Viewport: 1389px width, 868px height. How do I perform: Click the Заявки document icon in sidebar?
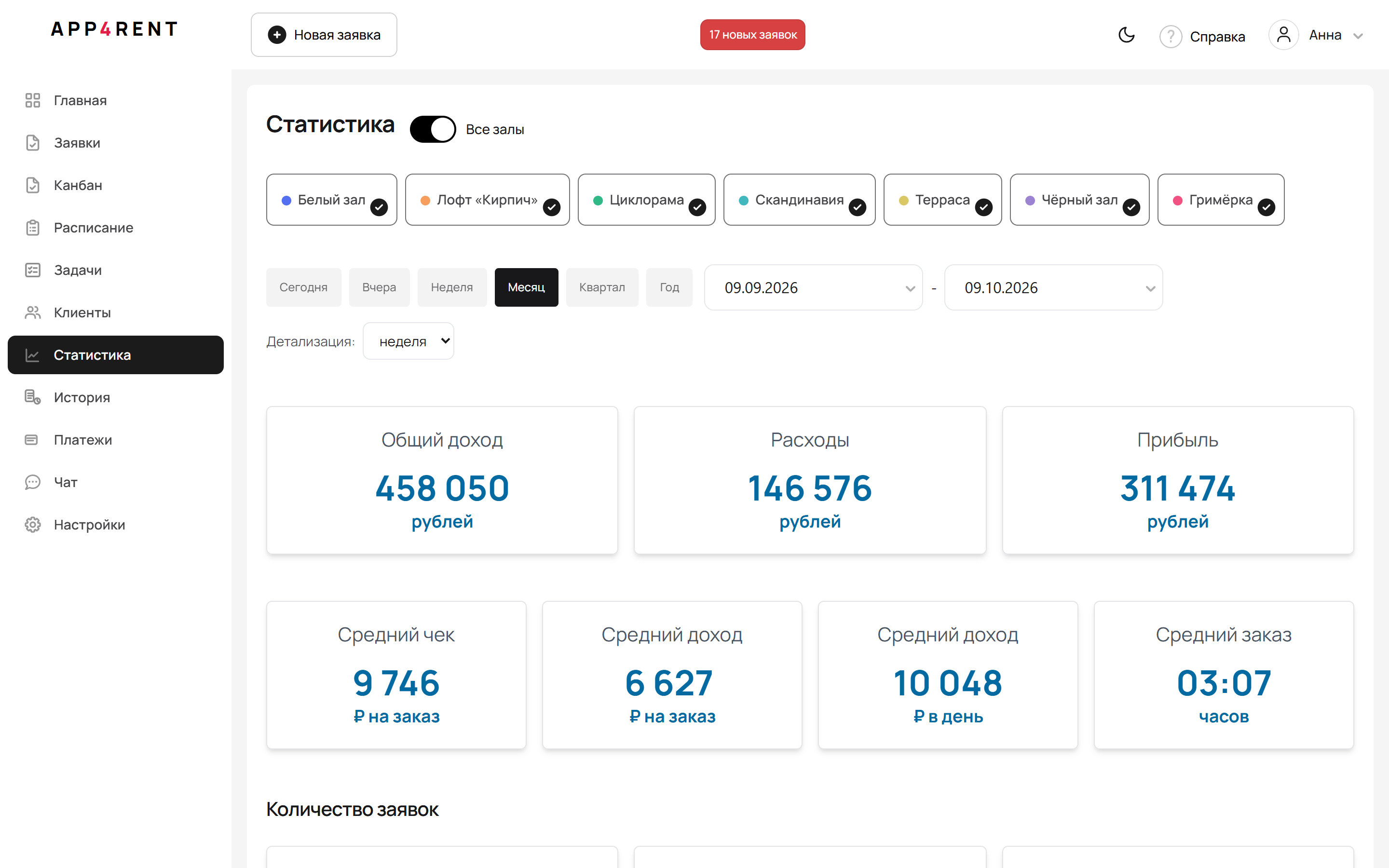tap(33, 143)
